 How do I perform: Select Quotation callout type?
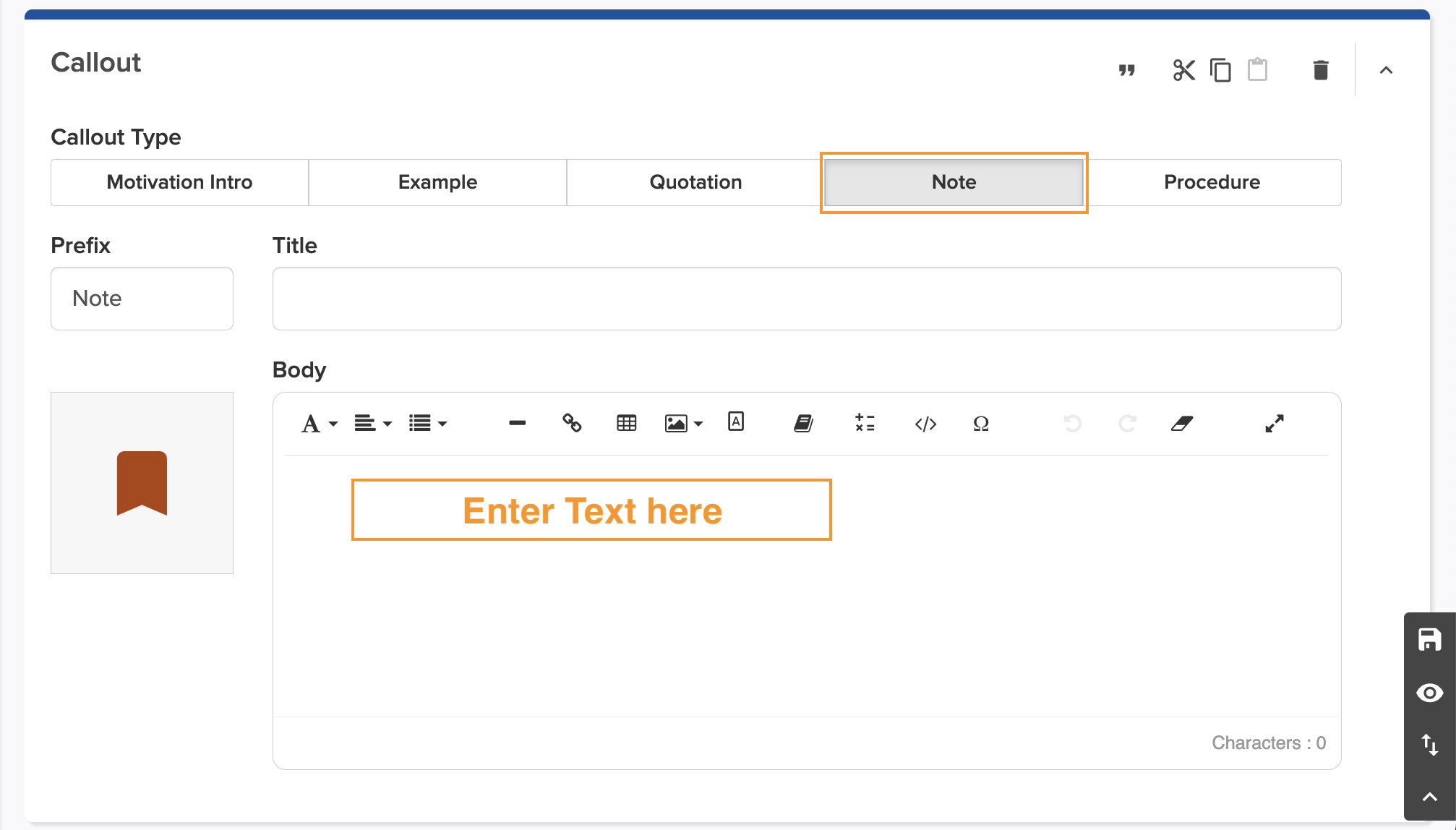(695, 182)
